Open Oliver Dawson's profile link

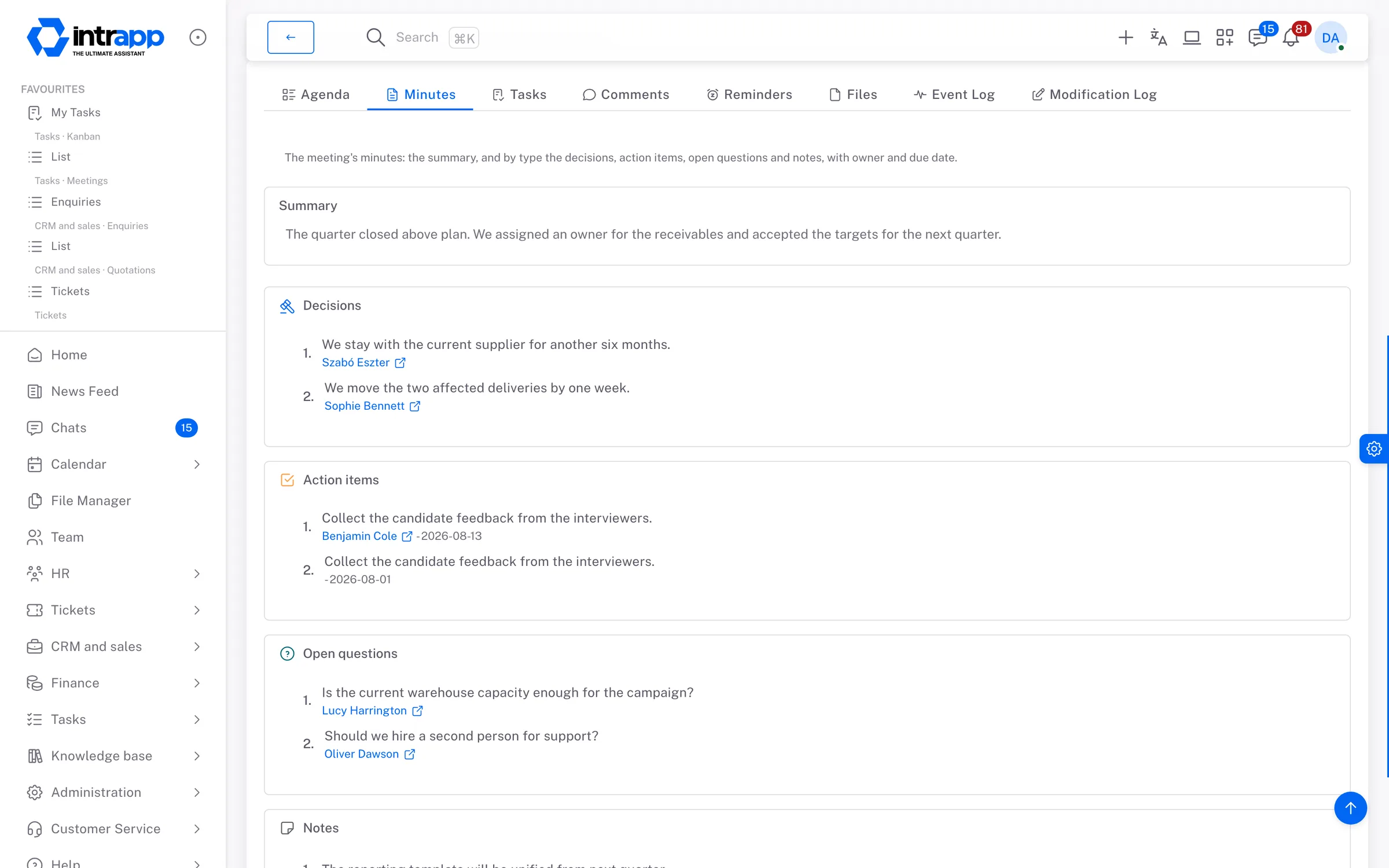369,754
